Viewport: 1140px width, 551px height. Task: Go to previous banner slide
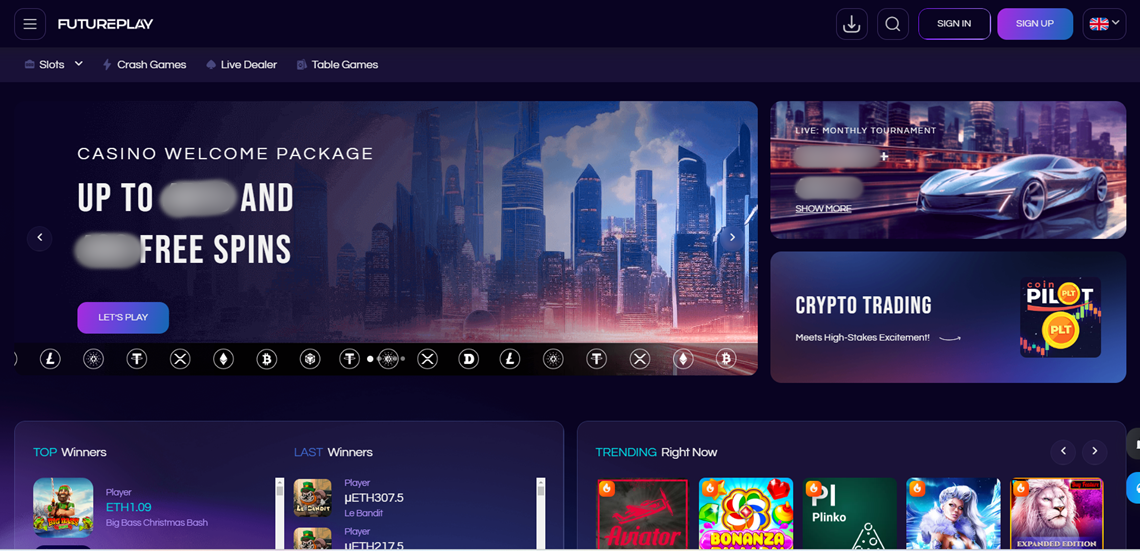pyautogui.click(x=40, y=238)
